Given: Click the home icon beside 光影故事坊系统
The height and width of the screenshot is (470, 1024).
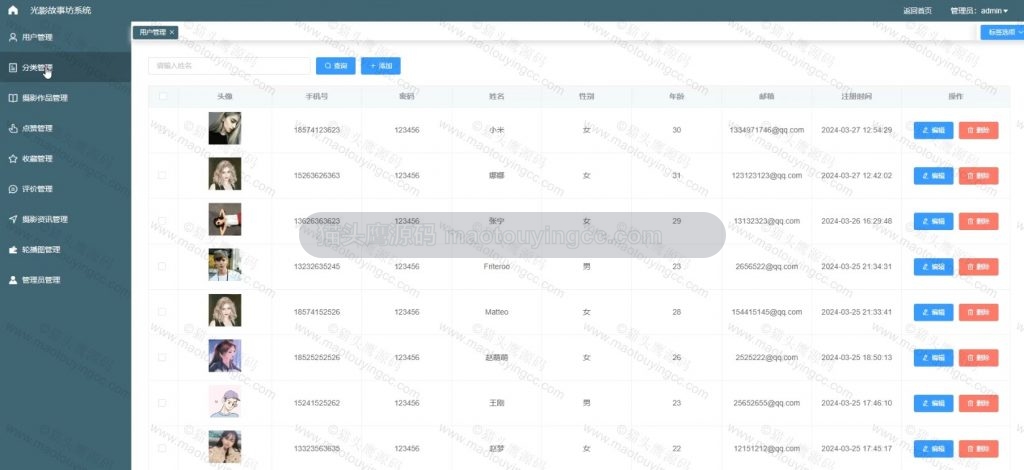Looking at the screenshot, I should pyautogui.click(x=13, y=10).
